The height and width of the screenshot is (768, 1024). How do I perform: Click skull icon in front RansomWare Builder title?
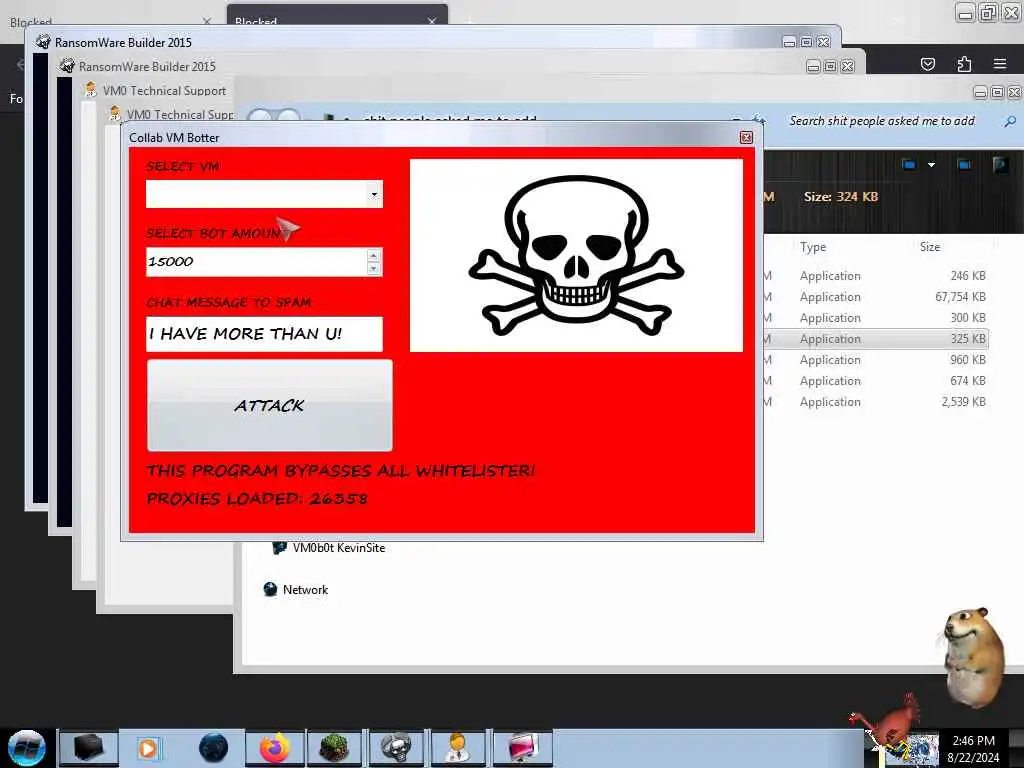[x=43, y=42]
